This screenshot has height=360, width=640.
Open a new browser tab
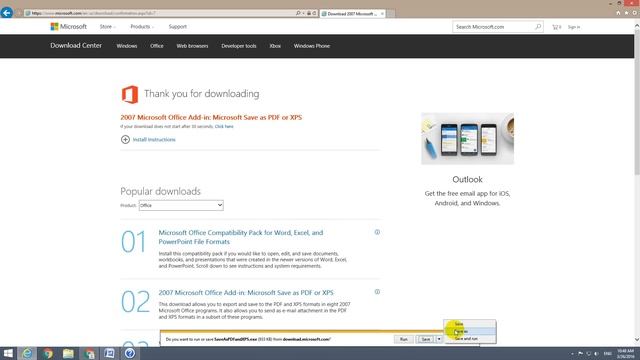(x=391, y=14)
